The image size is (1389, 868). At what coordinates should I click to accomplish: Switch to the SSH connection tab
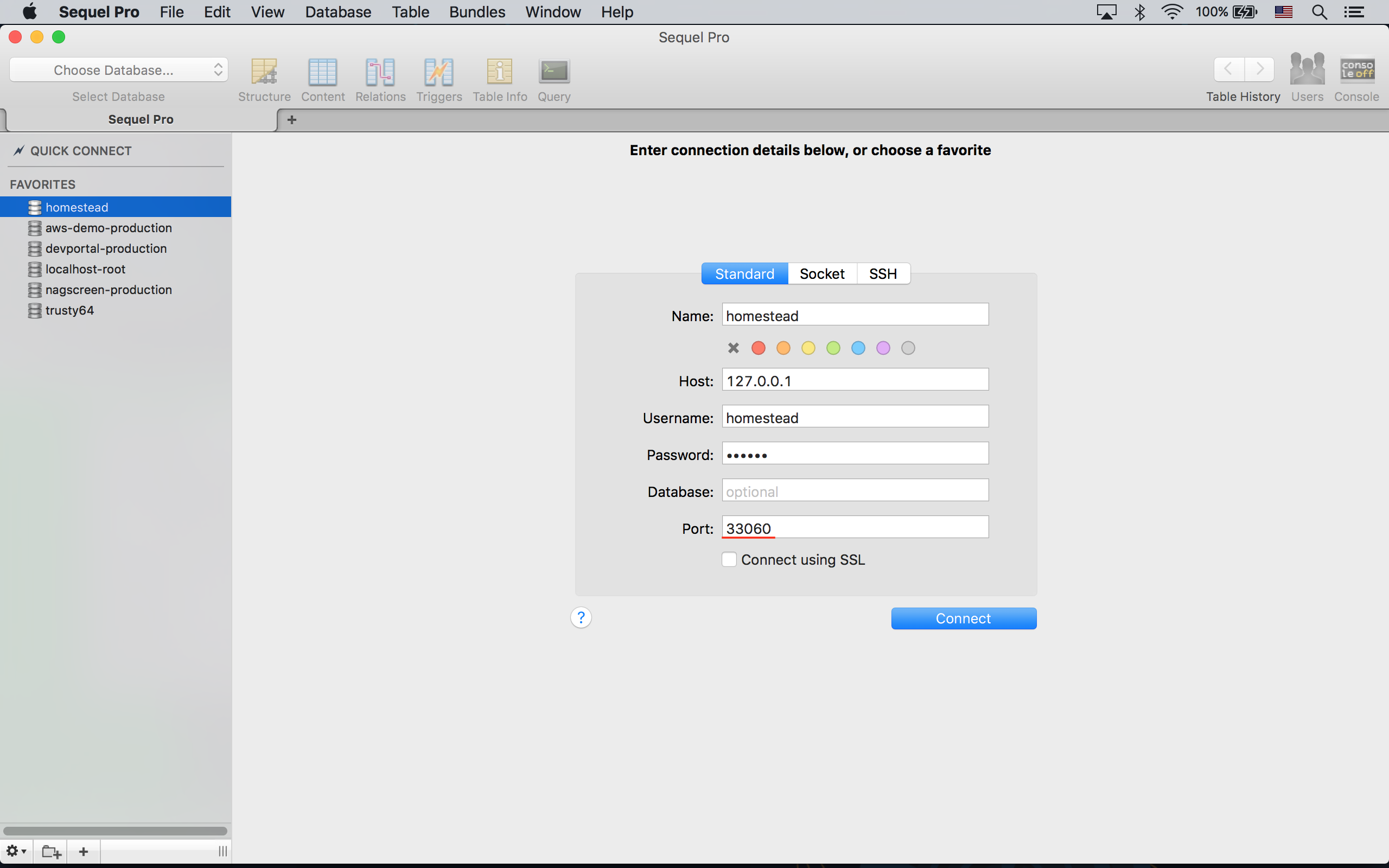883,274
